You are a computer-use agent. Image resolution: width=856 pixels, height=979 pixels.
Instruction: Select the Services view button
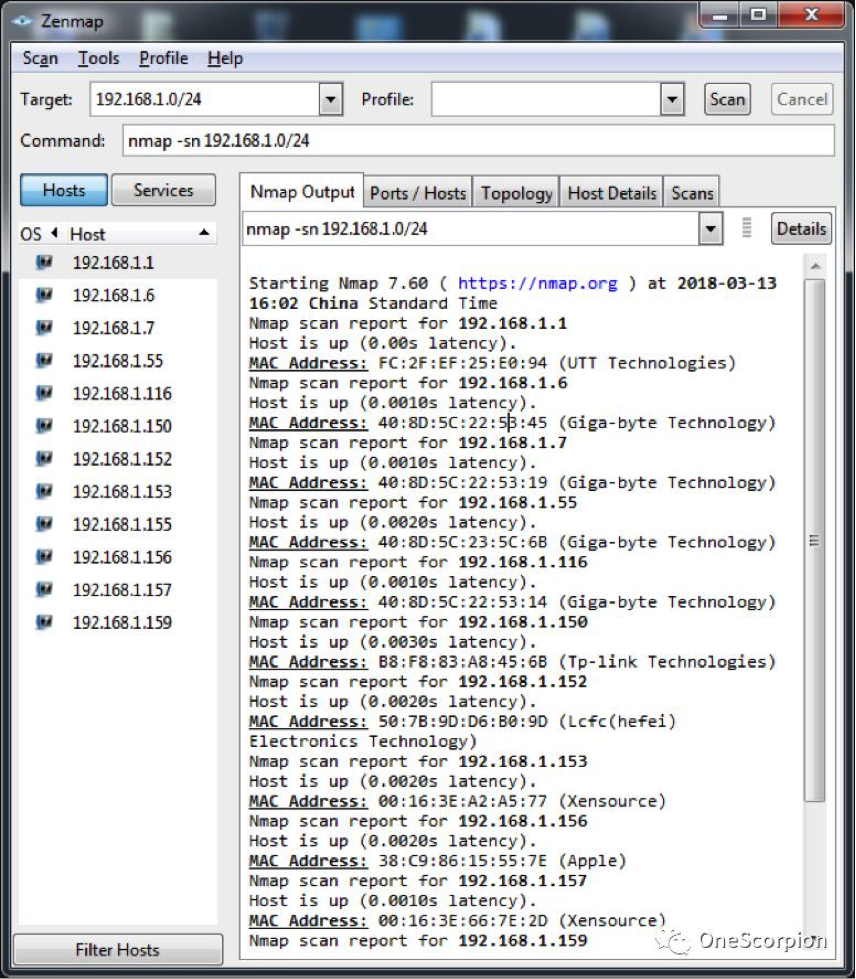click(x=164, y=190)
